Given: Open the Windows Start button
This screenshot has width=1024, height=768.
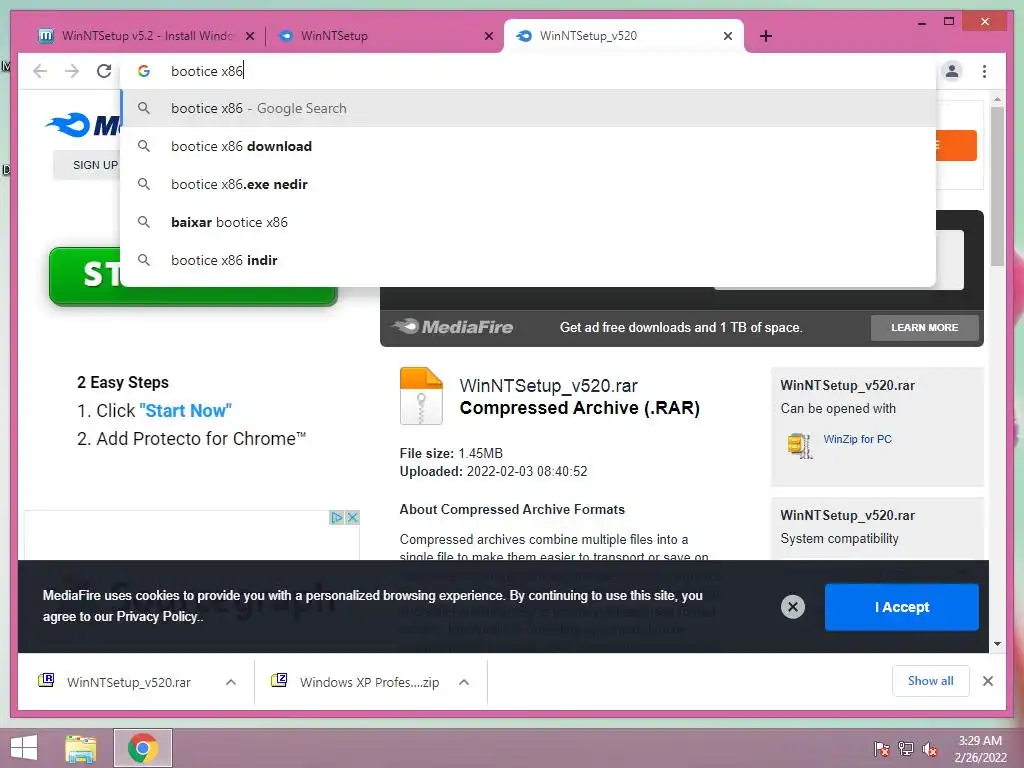Looking at the screenshot, I should point(24,748).
